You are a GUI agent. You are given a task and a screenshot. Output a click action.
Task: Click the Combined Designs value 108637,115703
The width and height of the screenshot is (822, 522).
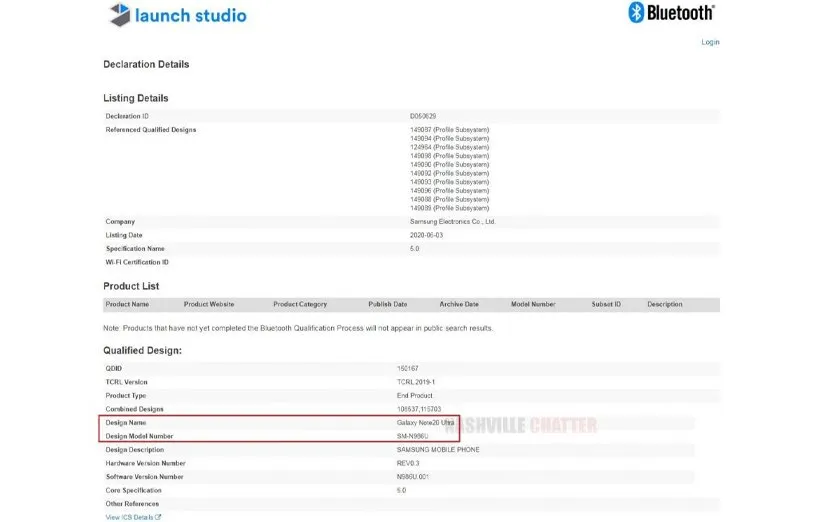[x=420, y=409]
